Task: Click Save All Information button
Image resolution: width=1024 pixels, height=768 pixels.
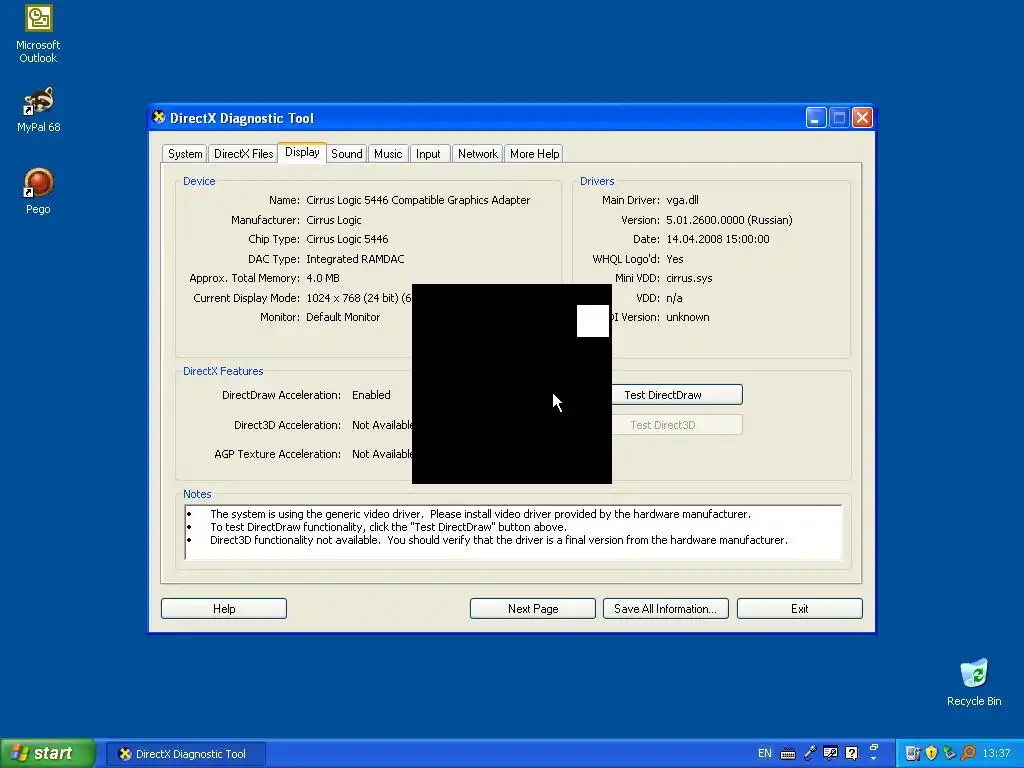Action: (x=665, y=609)
